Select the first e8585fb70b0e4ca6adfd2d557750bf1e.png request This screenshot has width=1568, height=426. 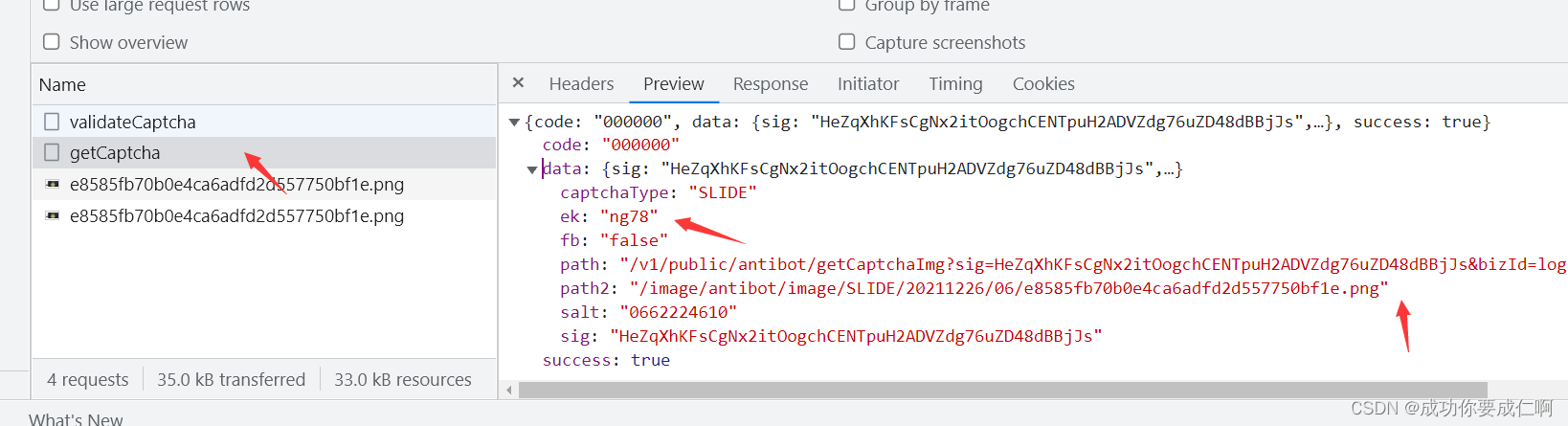click(264, 184)
